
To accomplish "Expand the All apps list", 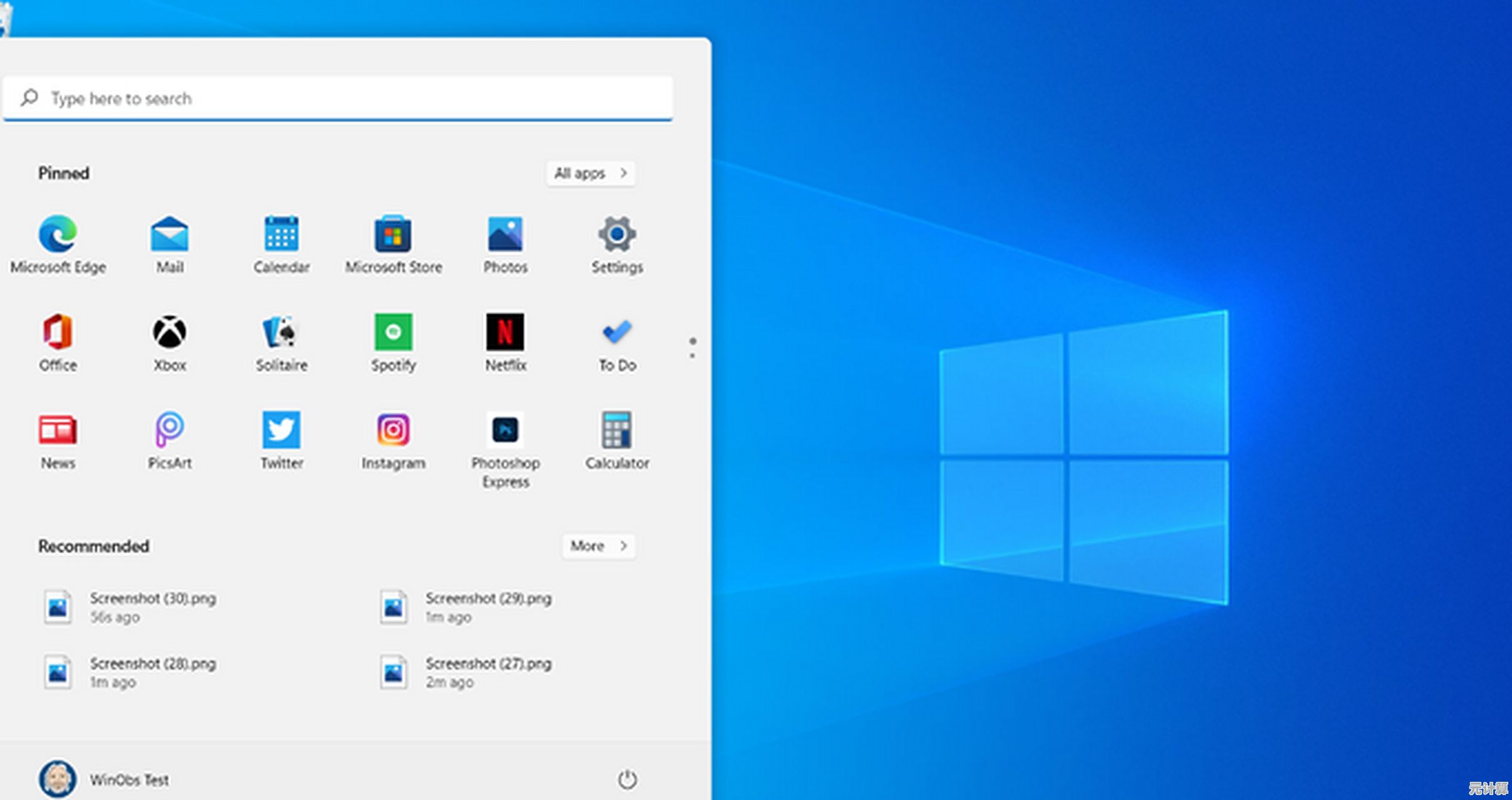I will (591, 173).
